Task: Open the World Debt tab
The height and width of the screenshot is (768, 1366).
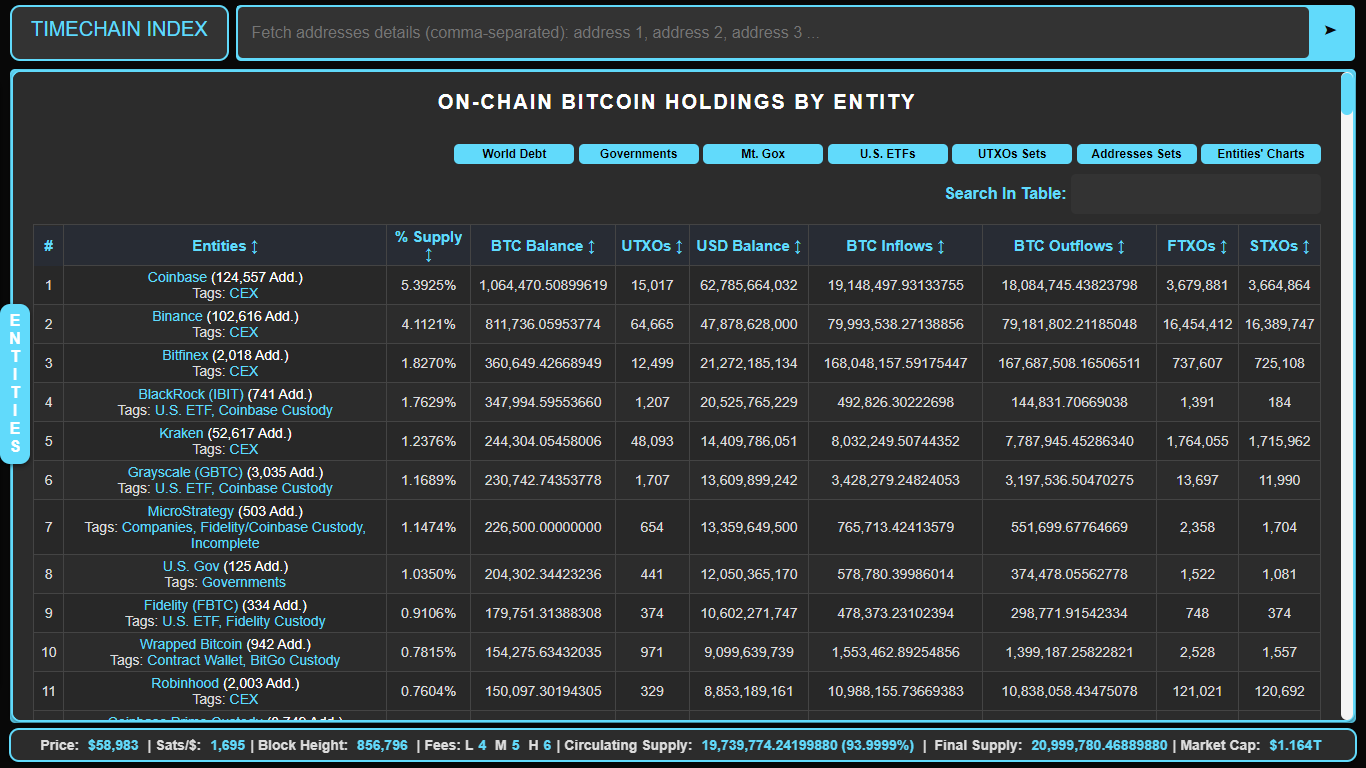Action: [514, 154]
